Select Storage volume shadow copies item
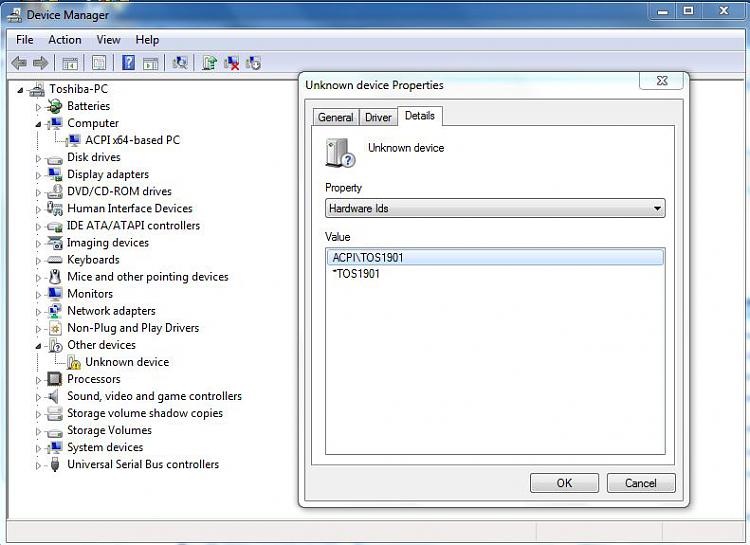The image size is (750, 545). (144, 413)
